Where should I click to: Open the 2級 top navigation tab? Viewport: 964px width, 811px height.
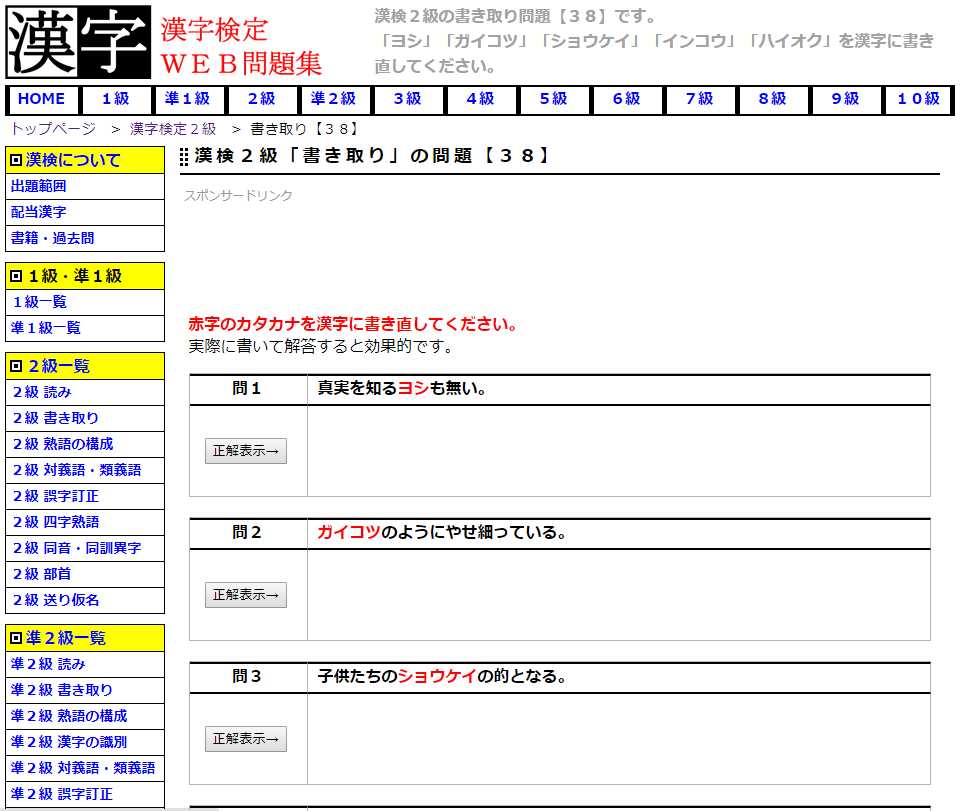coord(262,99)
